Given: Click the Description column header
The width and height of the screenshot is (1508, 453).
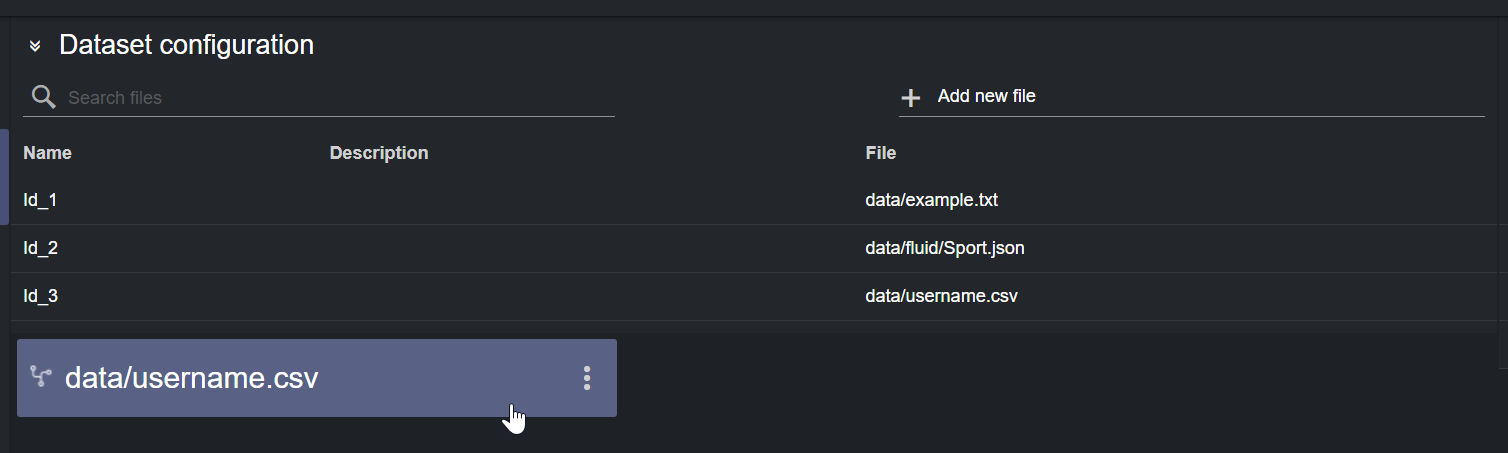Looking at the screenshot, I should 378,153.
